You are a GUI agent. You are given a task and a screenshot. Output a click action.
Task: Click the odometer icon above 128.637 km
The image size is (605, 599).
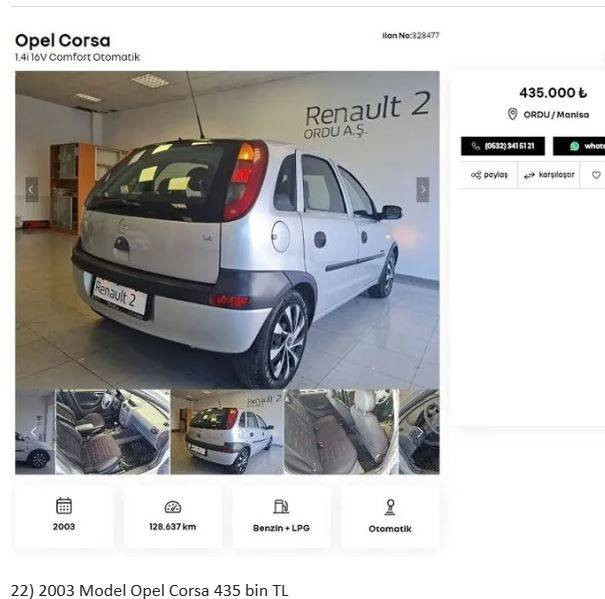click(x=173, y=507)
